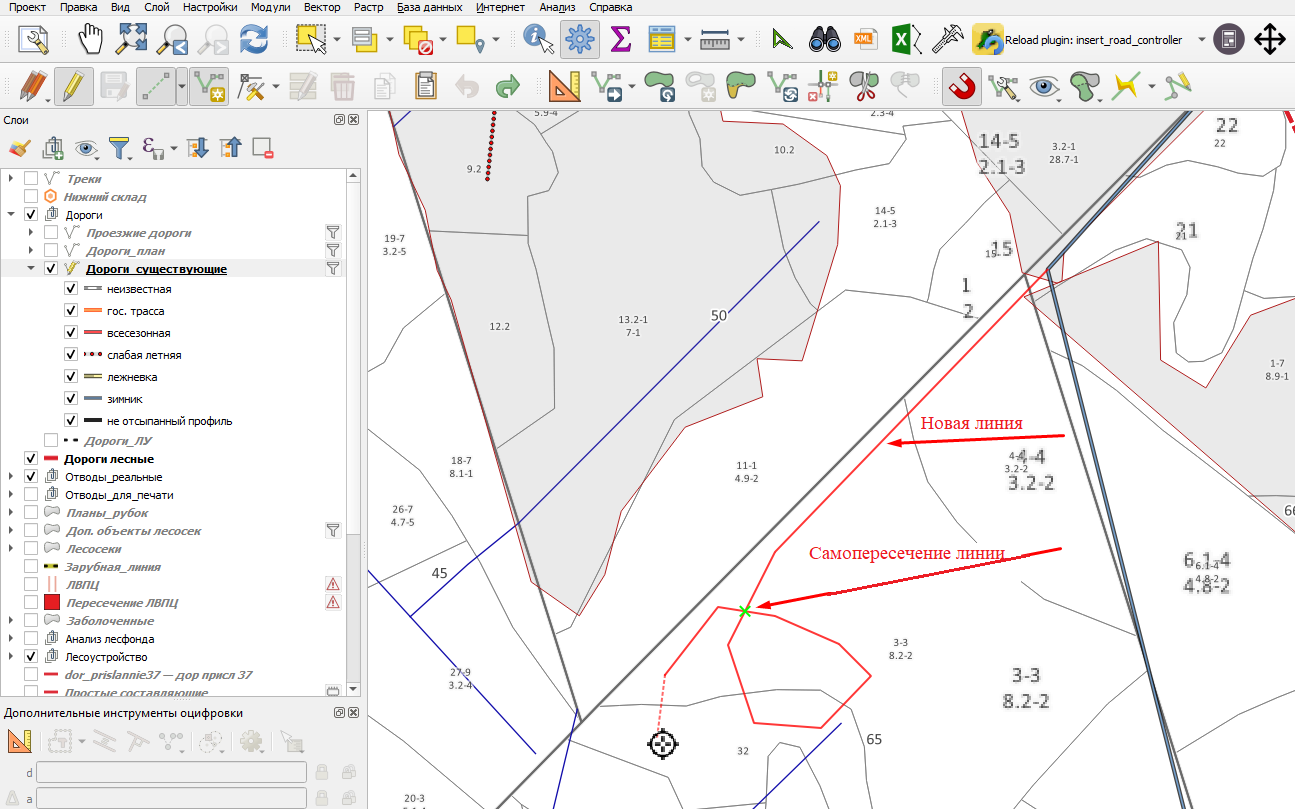This screenshot has height=809, width=1295.
Task: Open the Вектор menu
Action: coord(321,7)
